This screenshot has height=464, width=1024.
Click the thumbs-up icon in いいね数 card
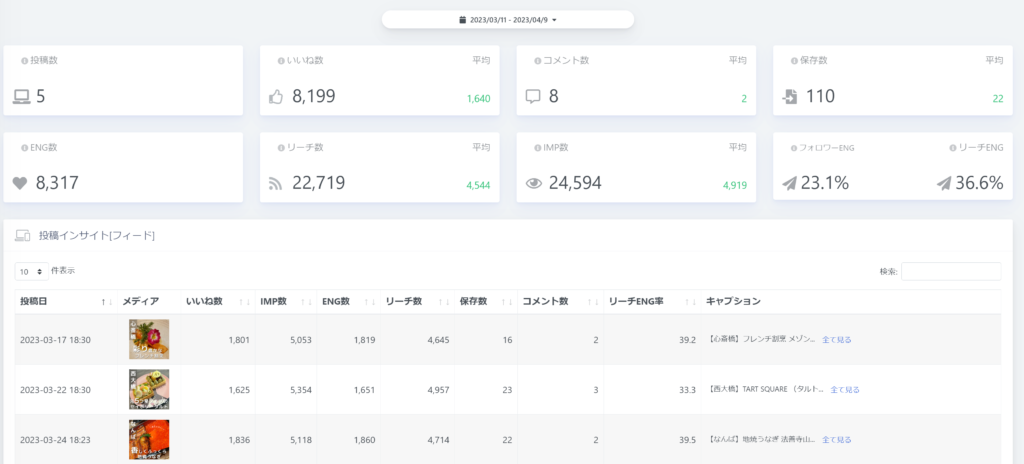pos(278,97)
